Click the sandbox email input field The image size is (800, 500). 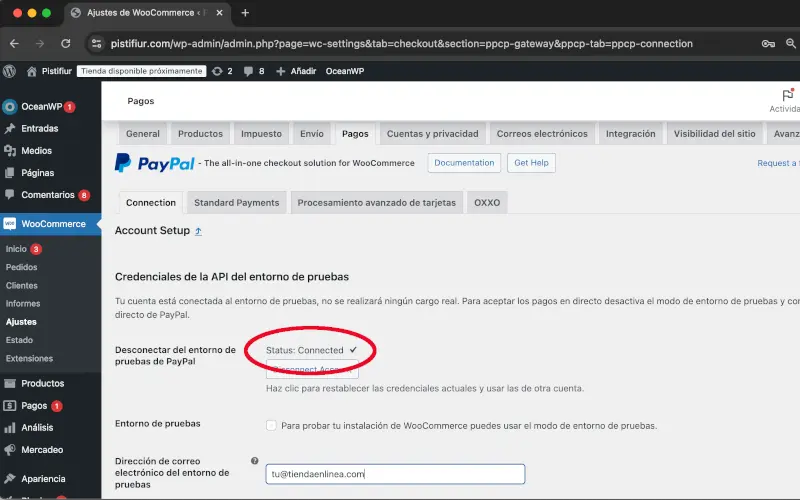[395, 474]
